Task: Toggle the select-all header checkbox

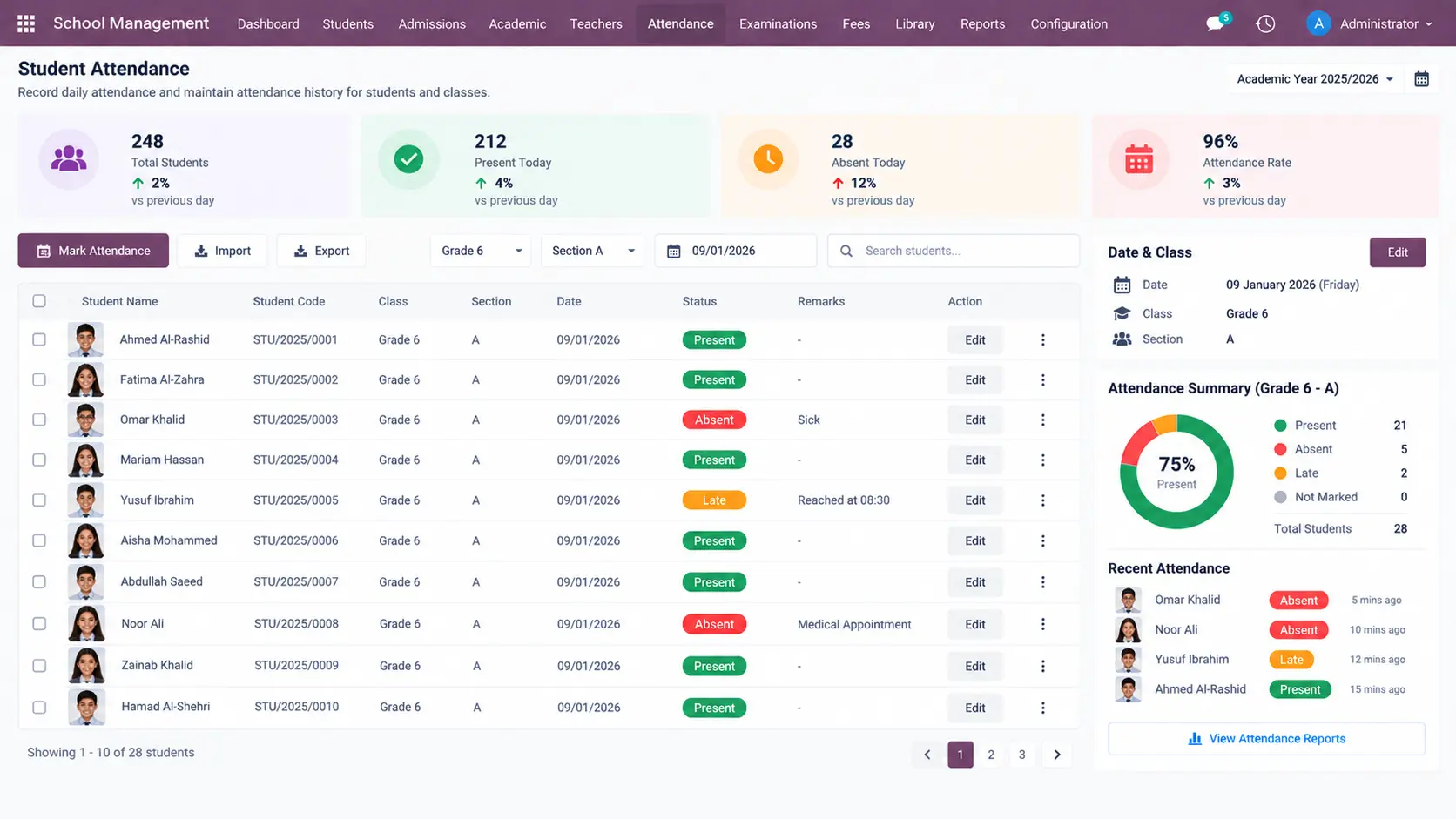Action: pyautogui.click(x=39, y=301)
